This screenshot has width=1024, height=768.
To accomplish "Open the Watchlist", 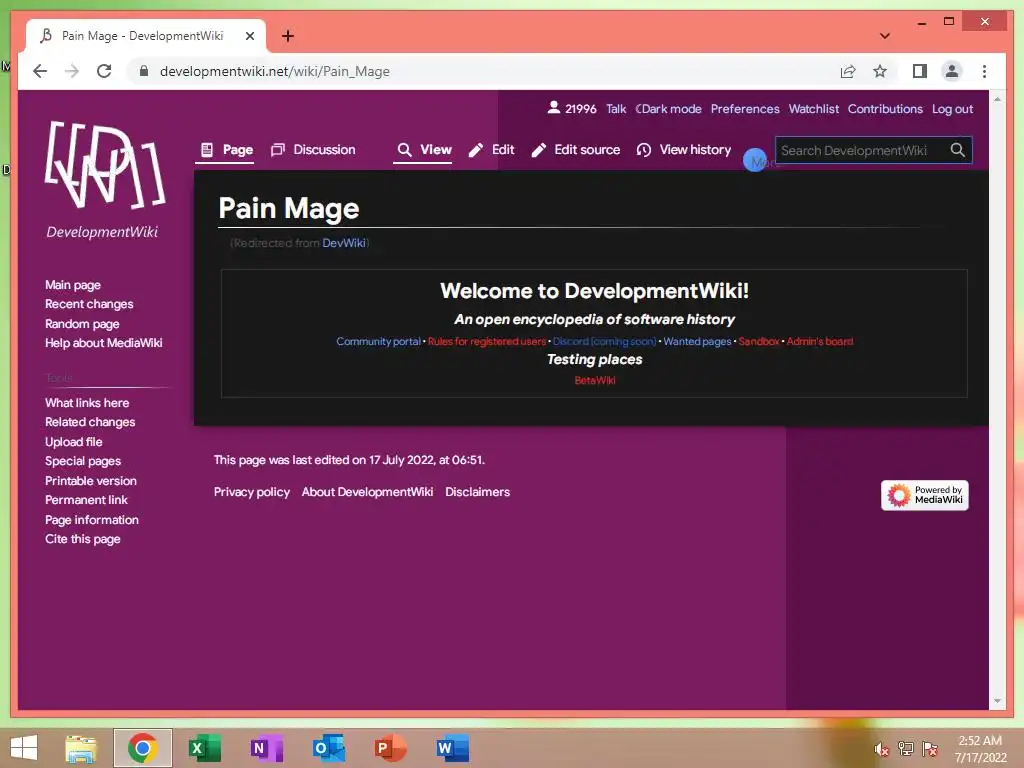I will click(814, 108).
